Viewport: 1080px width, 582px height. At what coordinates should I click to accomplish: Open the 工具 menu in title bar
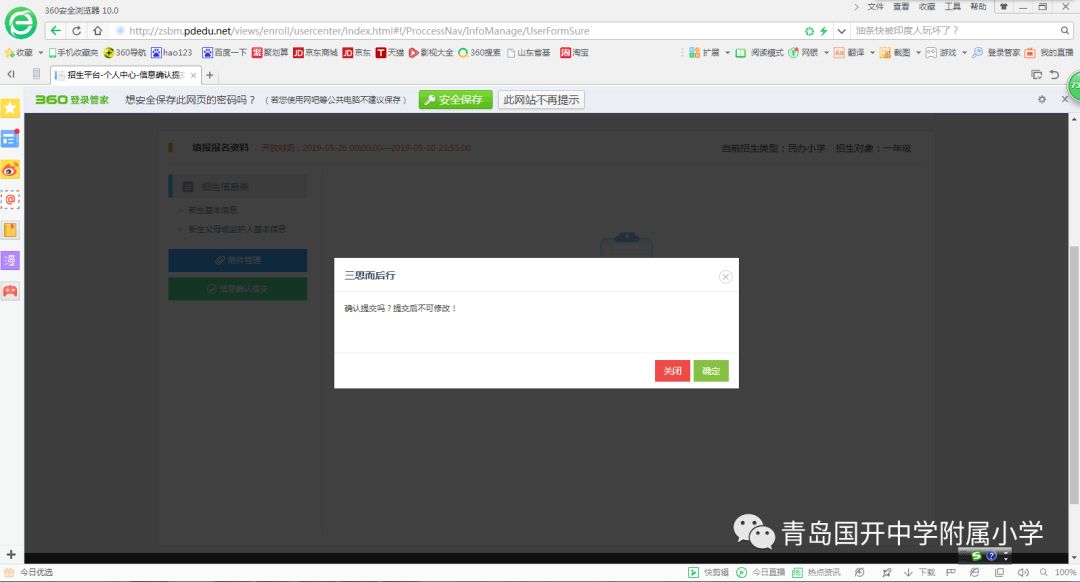tap(953, 7)
